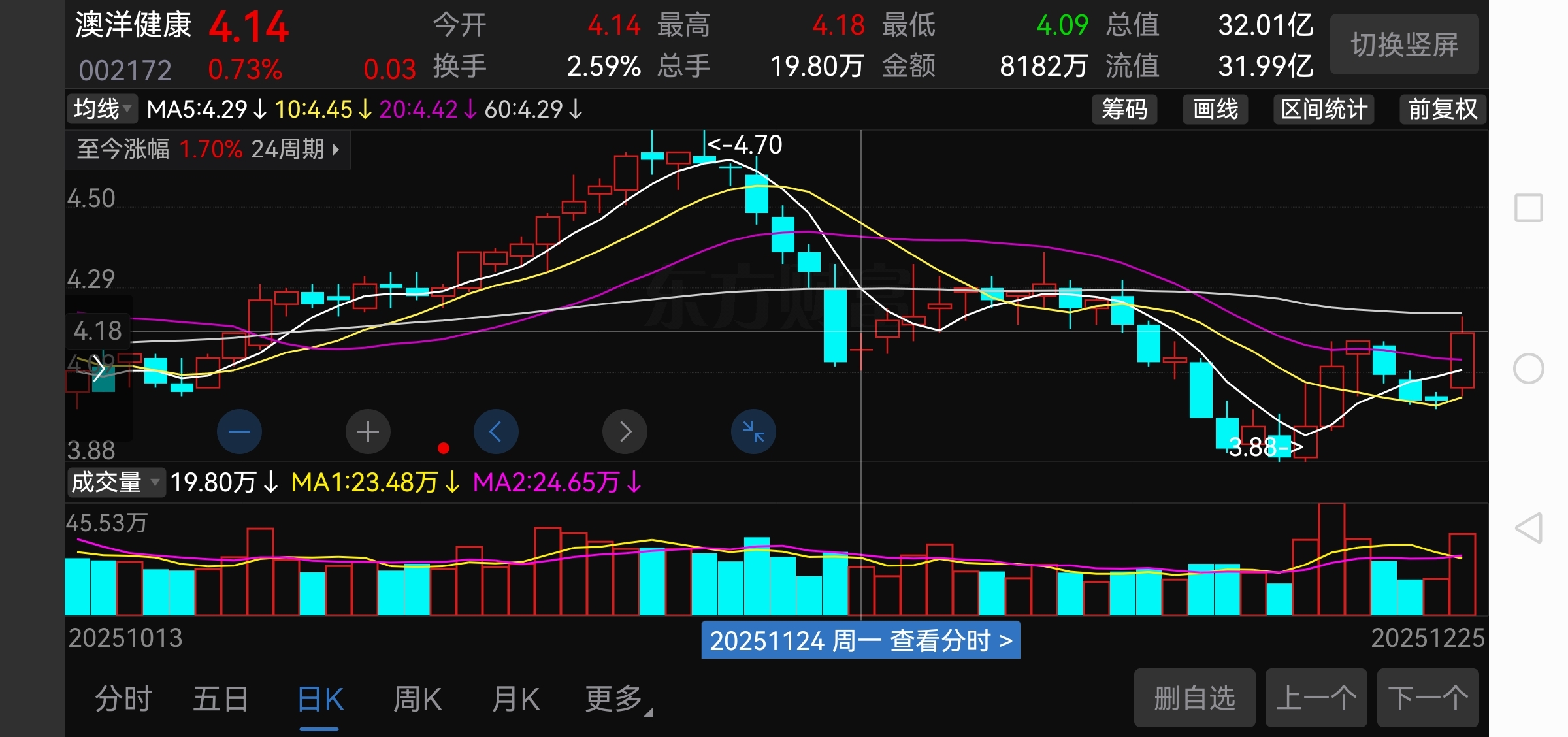Expand 至今涨幅 24周期 details
1568x737 pixels.
pos(208,150)
